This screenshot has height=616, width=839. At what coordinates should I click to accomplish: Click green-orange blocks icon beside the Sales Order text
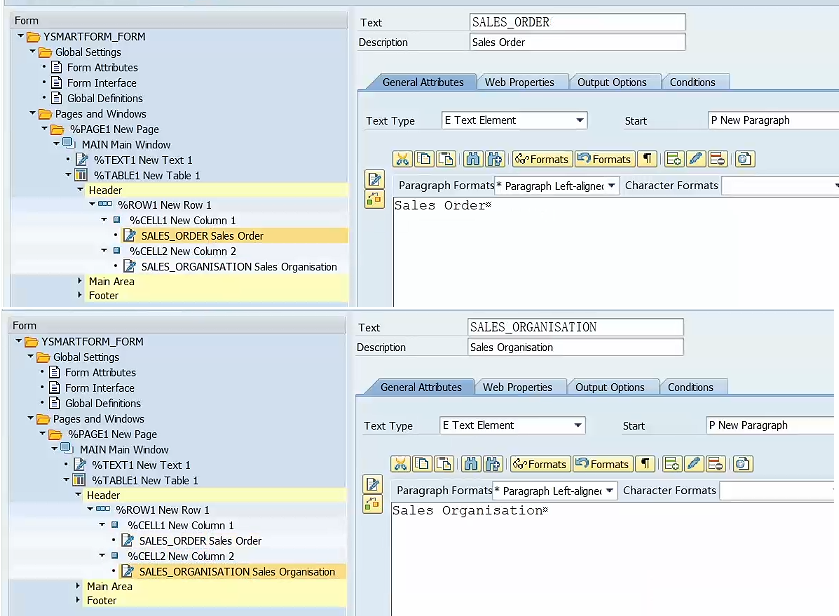[x=375, y=199]
